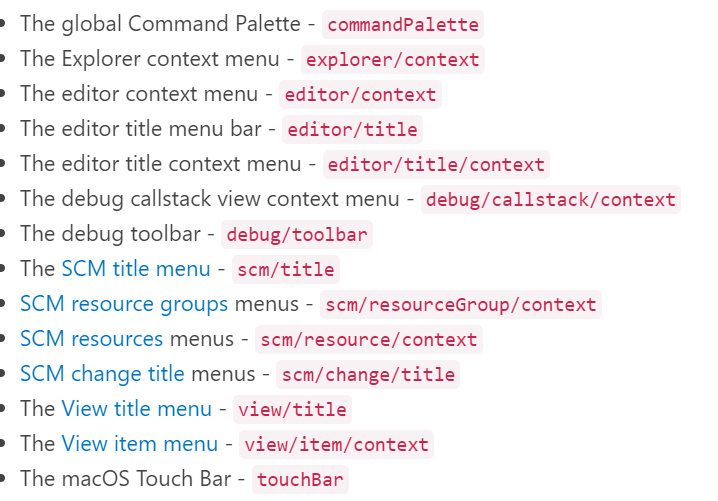Image resolution: width=718 pixels, height=501 pixels.
Task: Open the SCM title menu link
Action: pyautogui.click(x=136, y=269)
